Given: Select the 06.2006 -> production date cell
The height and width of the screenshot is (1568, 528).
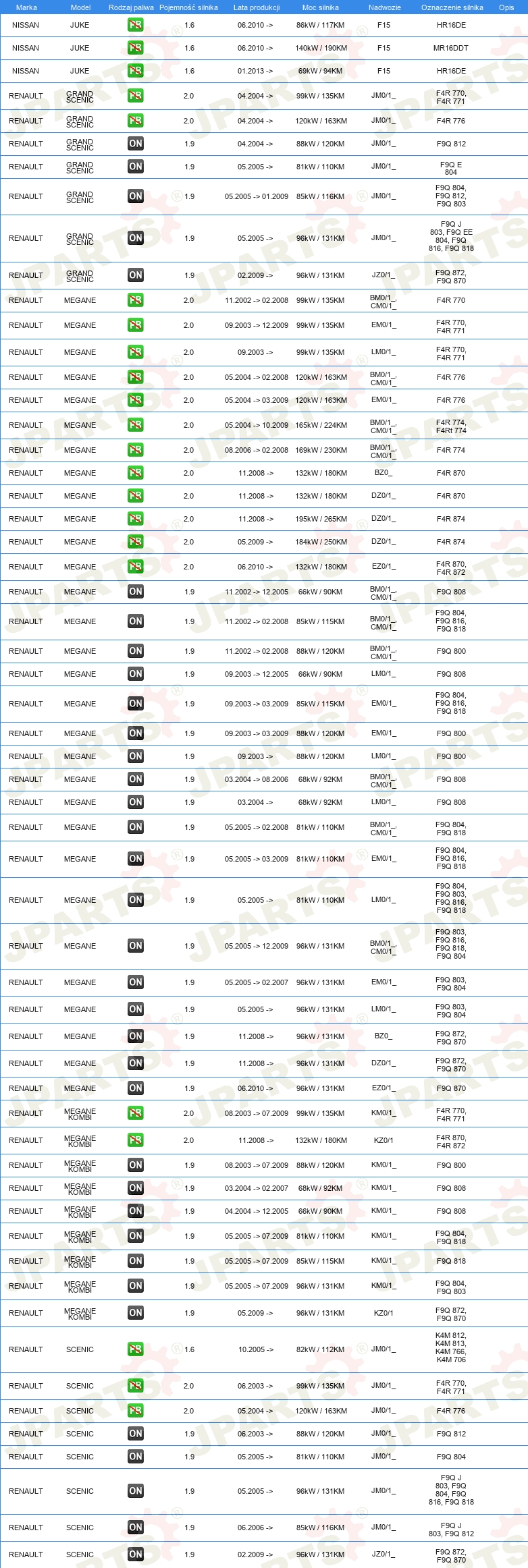Looking at the screenshot, I should coord(255,1528).
